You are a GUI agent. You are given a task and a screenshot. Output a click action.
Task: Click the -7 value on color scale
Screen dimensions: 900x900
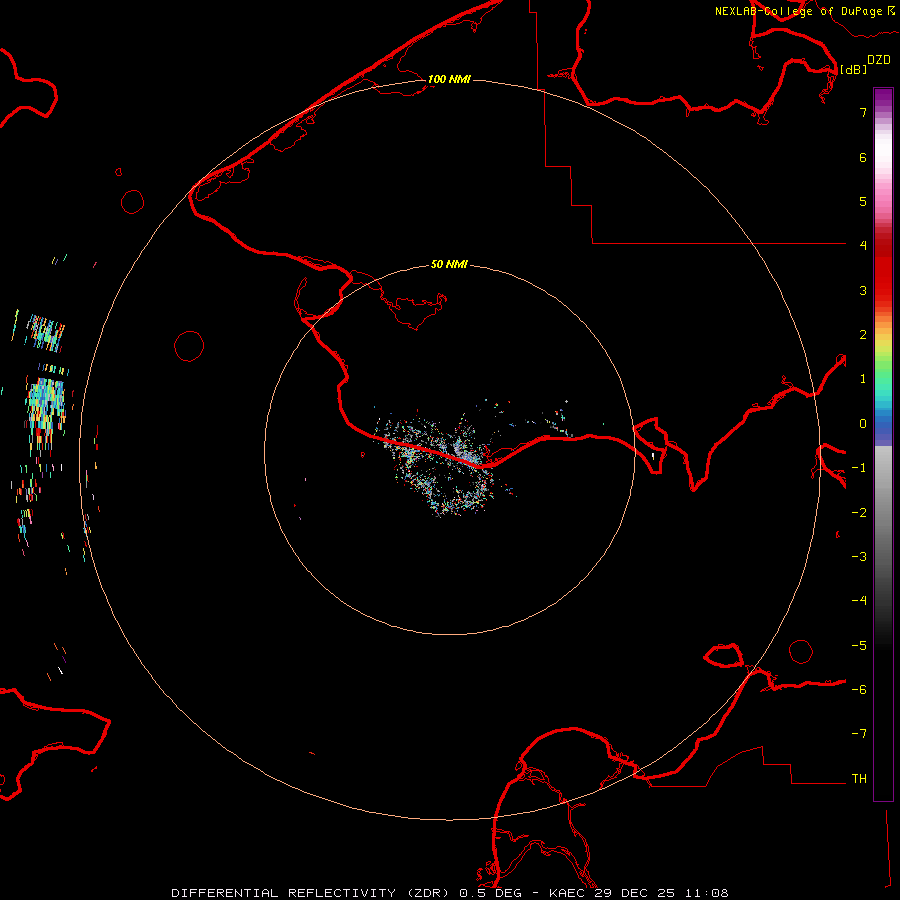pyautogui.click(x=859, y=733)
